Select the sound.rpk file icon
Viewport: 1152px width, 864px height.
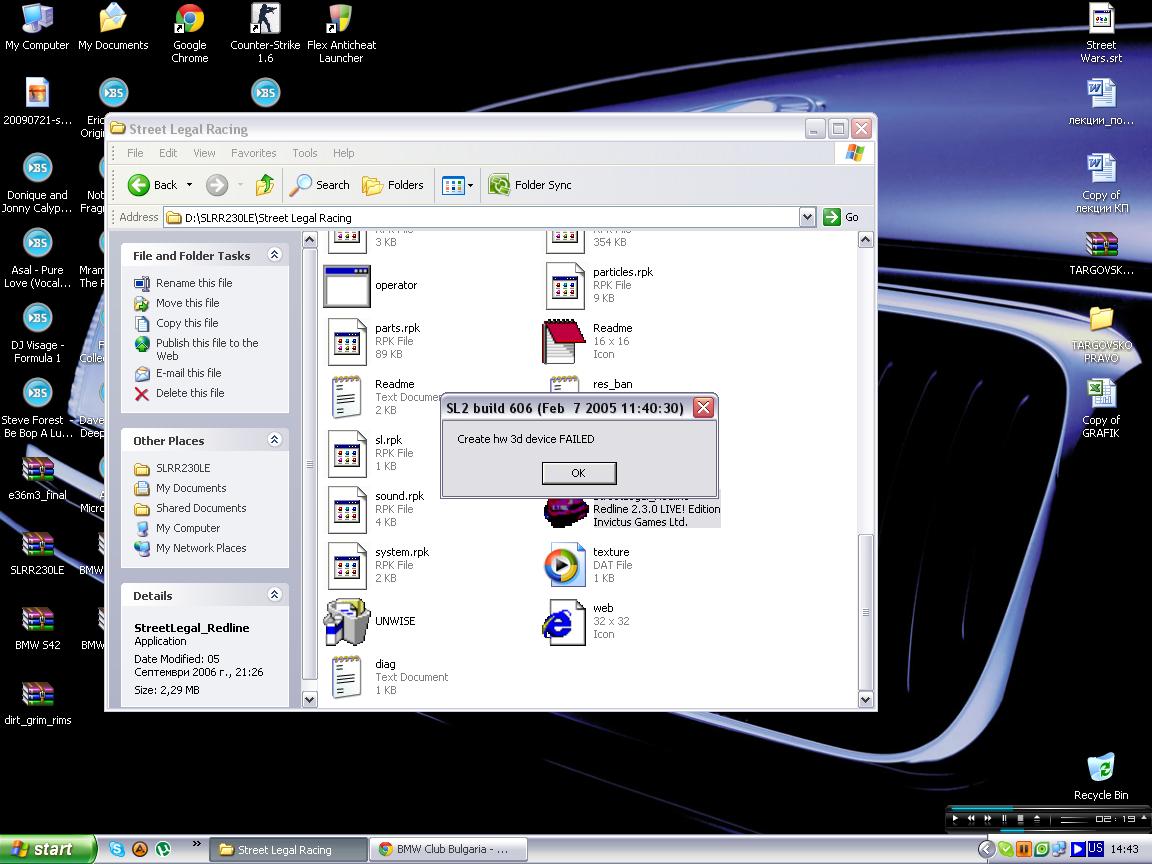click(347, 509)
